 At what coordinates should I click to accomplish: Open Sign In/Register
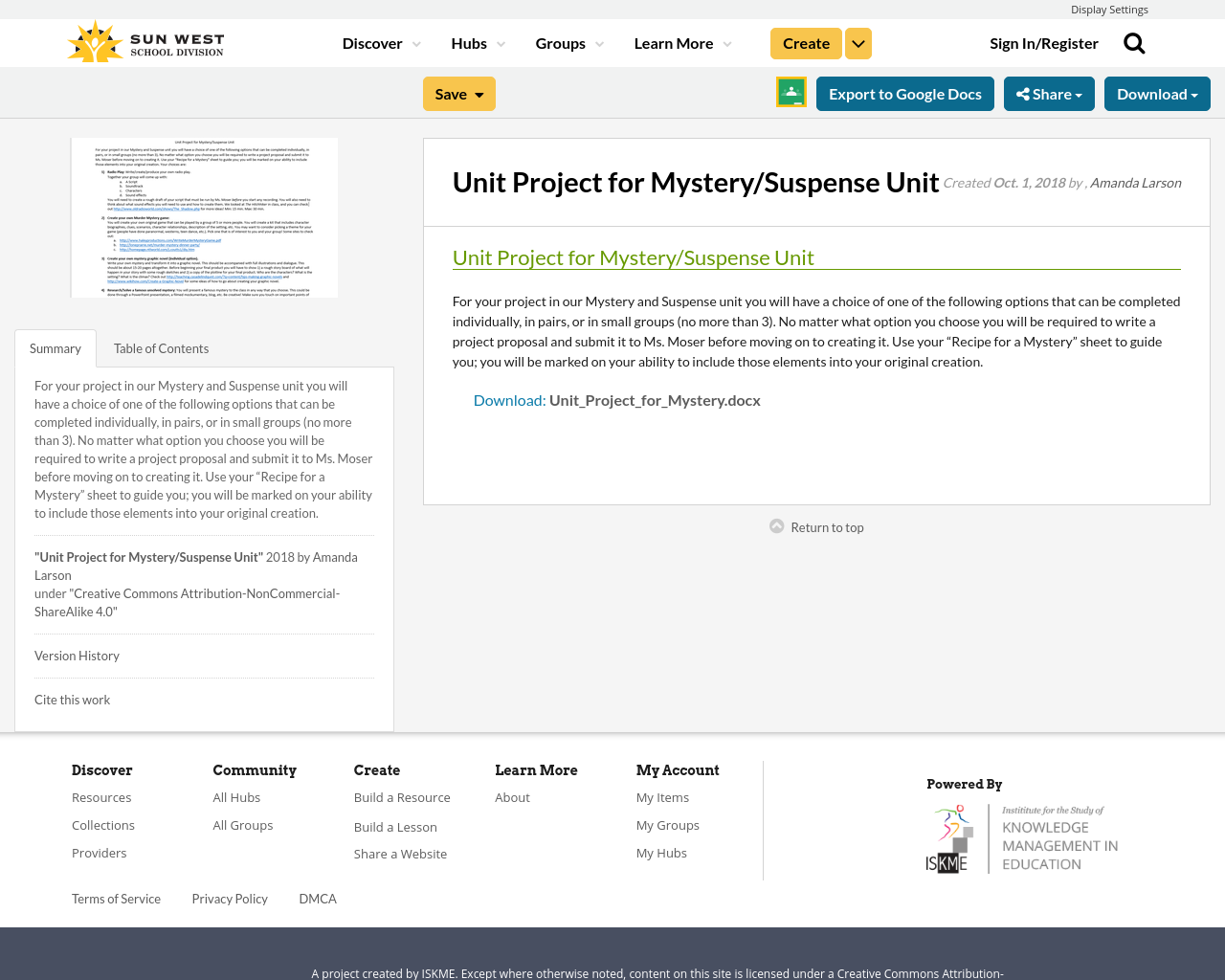coord(1044,41)
